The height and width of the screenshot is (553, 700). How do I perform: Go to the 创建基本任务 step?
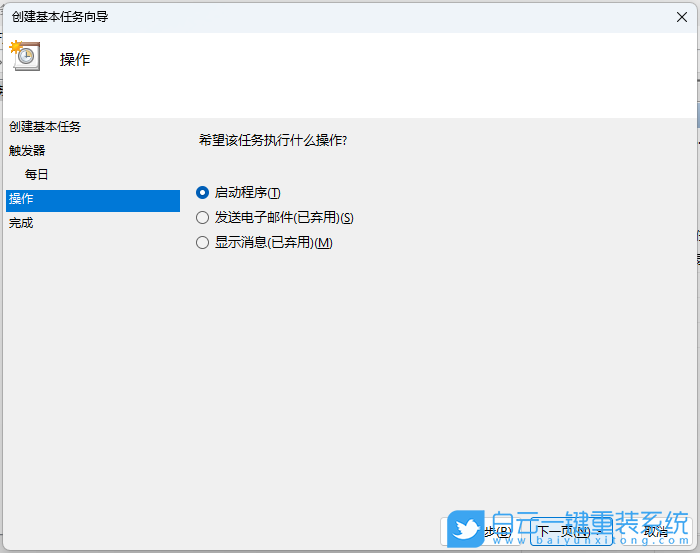45,127
